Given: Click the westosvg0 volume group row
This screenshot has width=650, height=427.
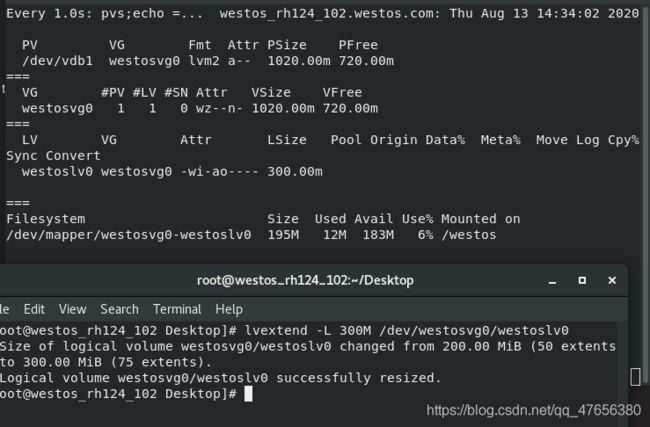Looking at the screenshot, I should [199, 109].
